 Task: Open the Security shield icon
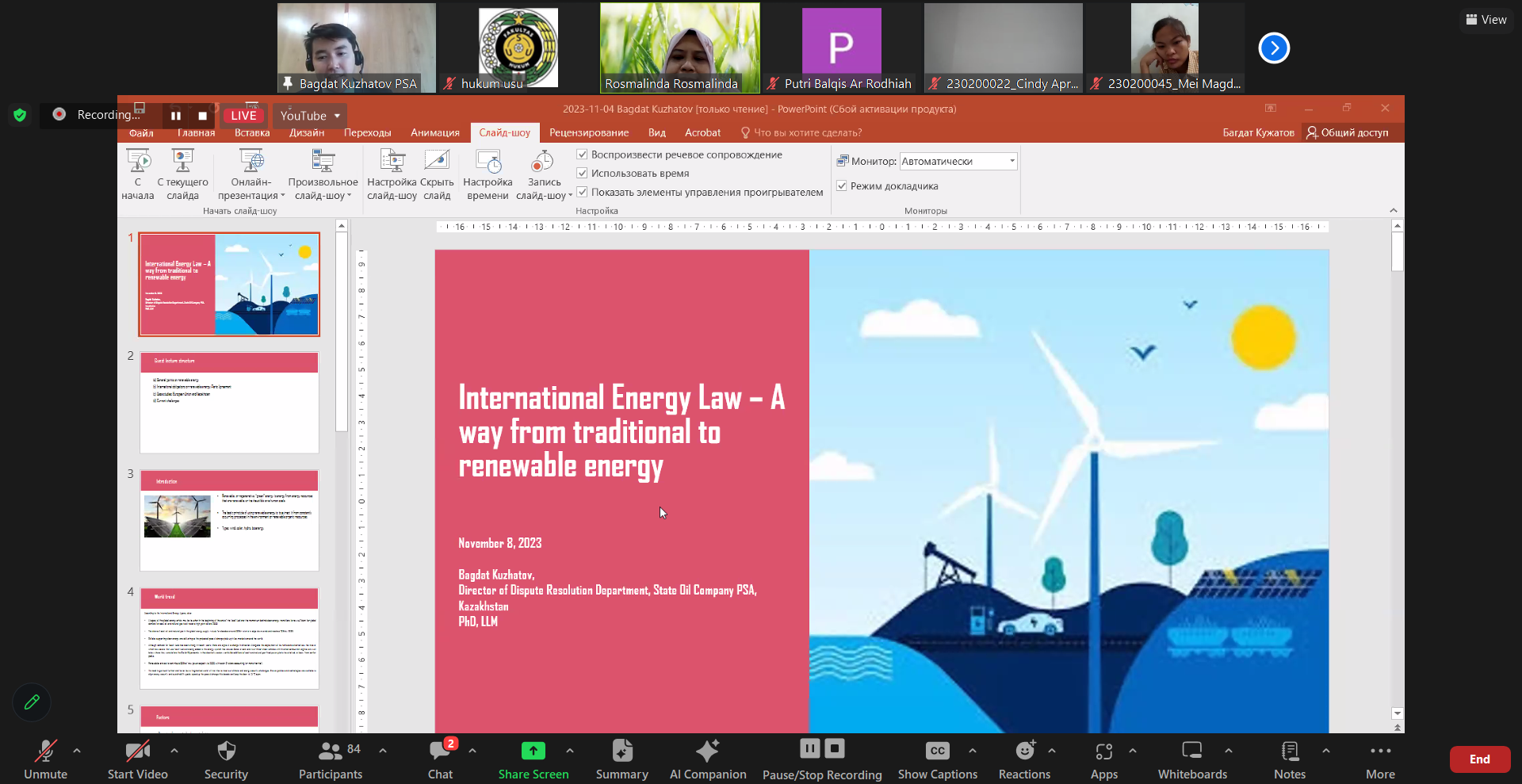tap(226, 751)
